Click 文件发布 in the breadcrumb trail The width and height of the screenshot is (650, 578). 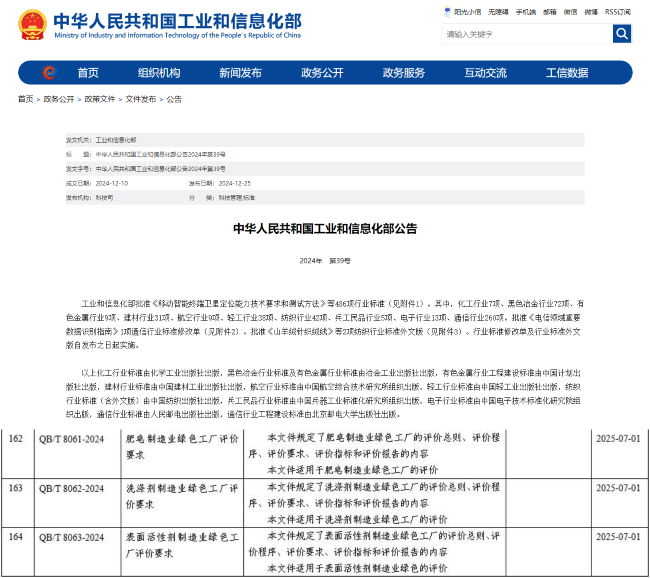pyautogui.click(x=140, y=99)
